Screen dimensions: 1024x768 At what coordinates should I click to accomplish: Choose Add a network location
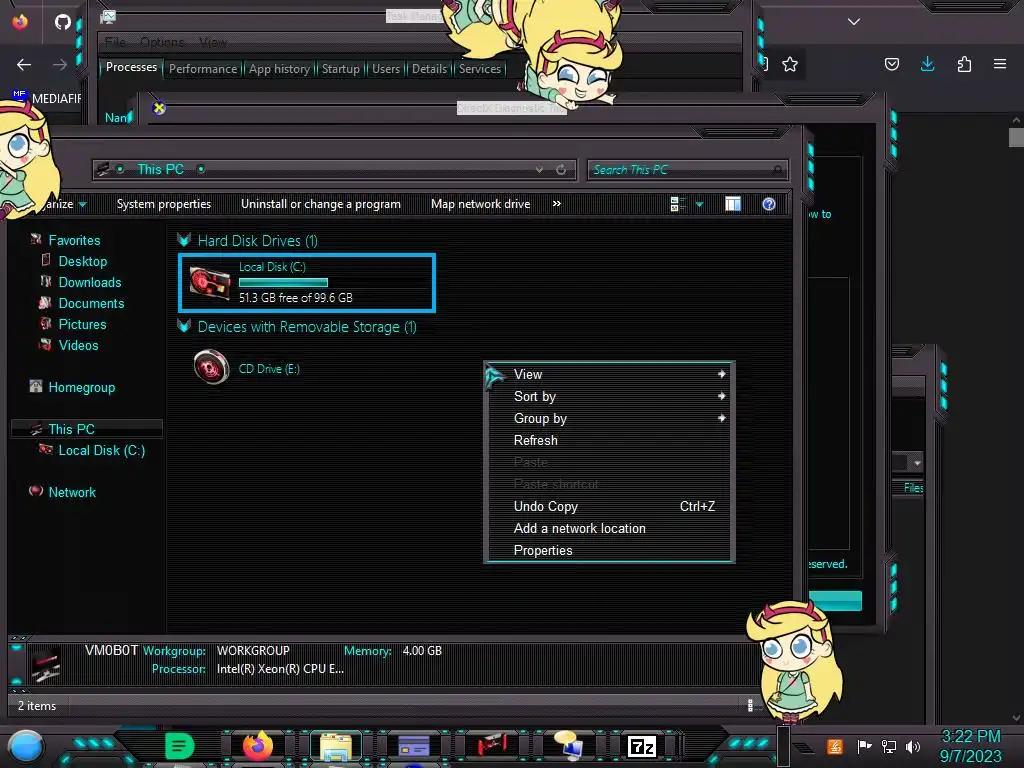609,528
